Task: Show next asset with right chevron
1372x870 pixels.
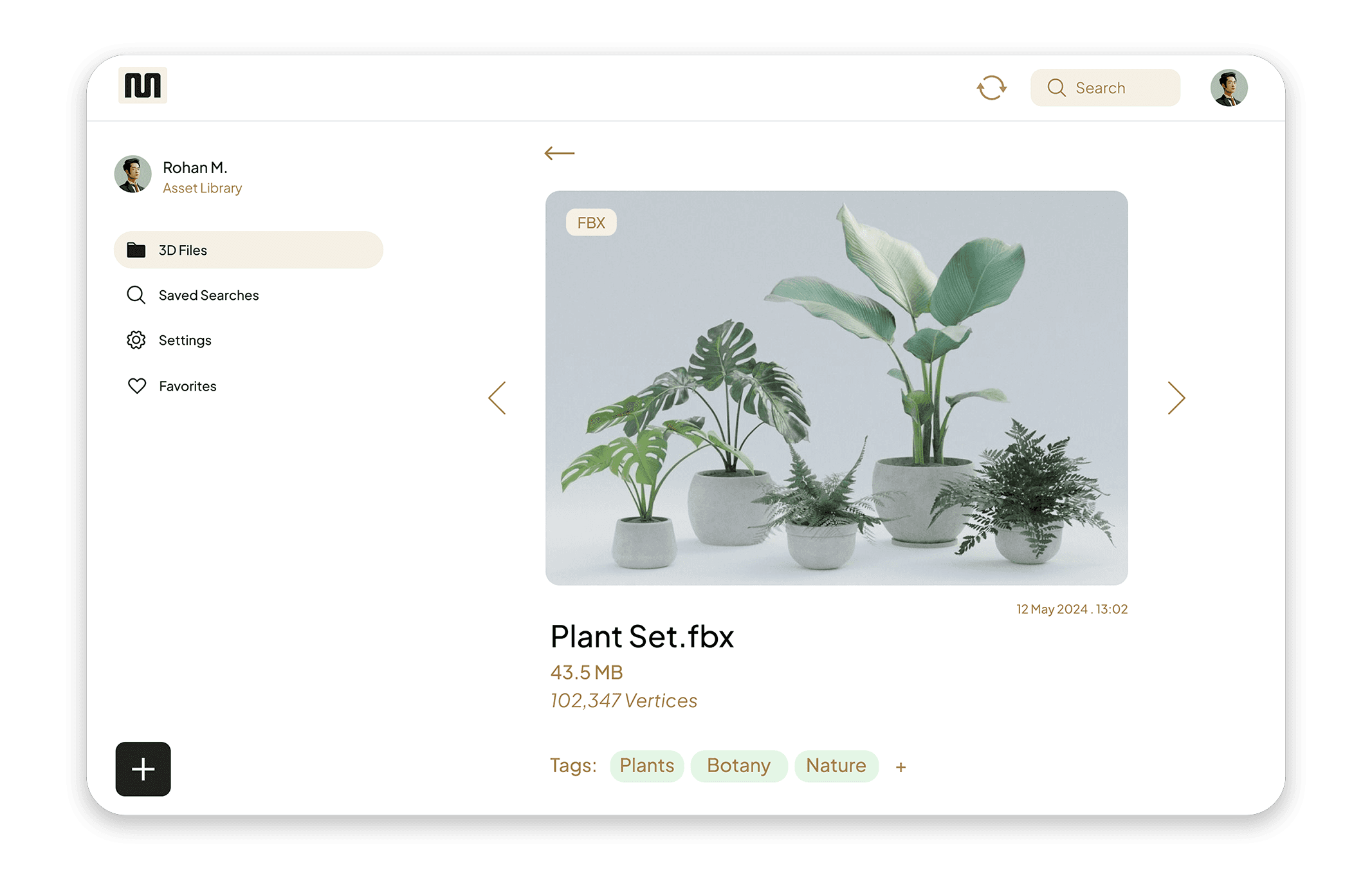Action: (1176, 398)
